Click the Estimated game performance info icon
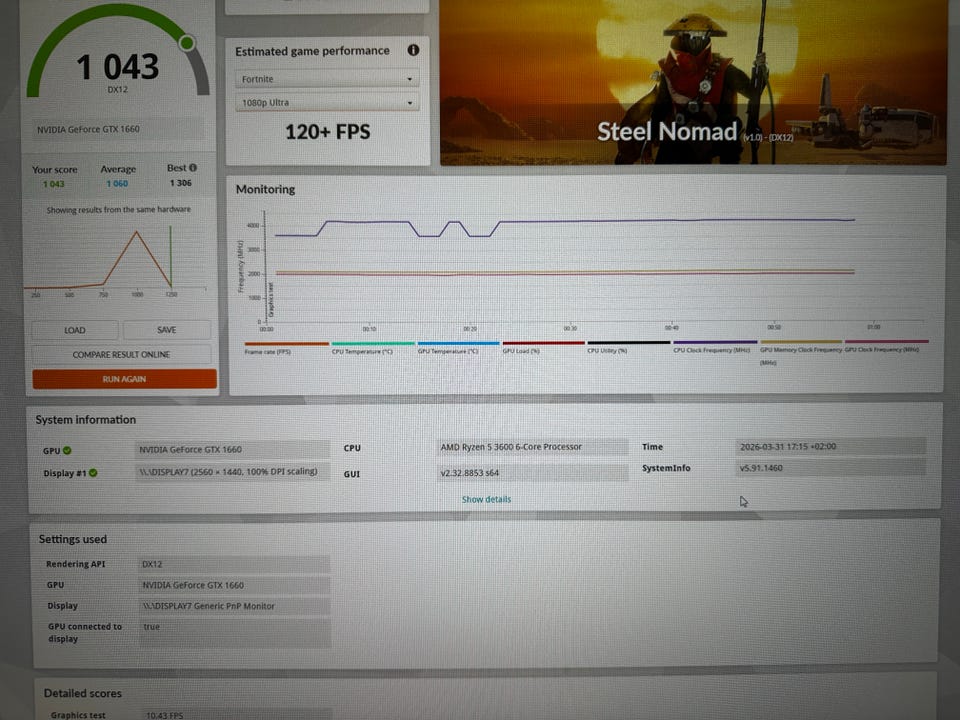 (413, 50)
